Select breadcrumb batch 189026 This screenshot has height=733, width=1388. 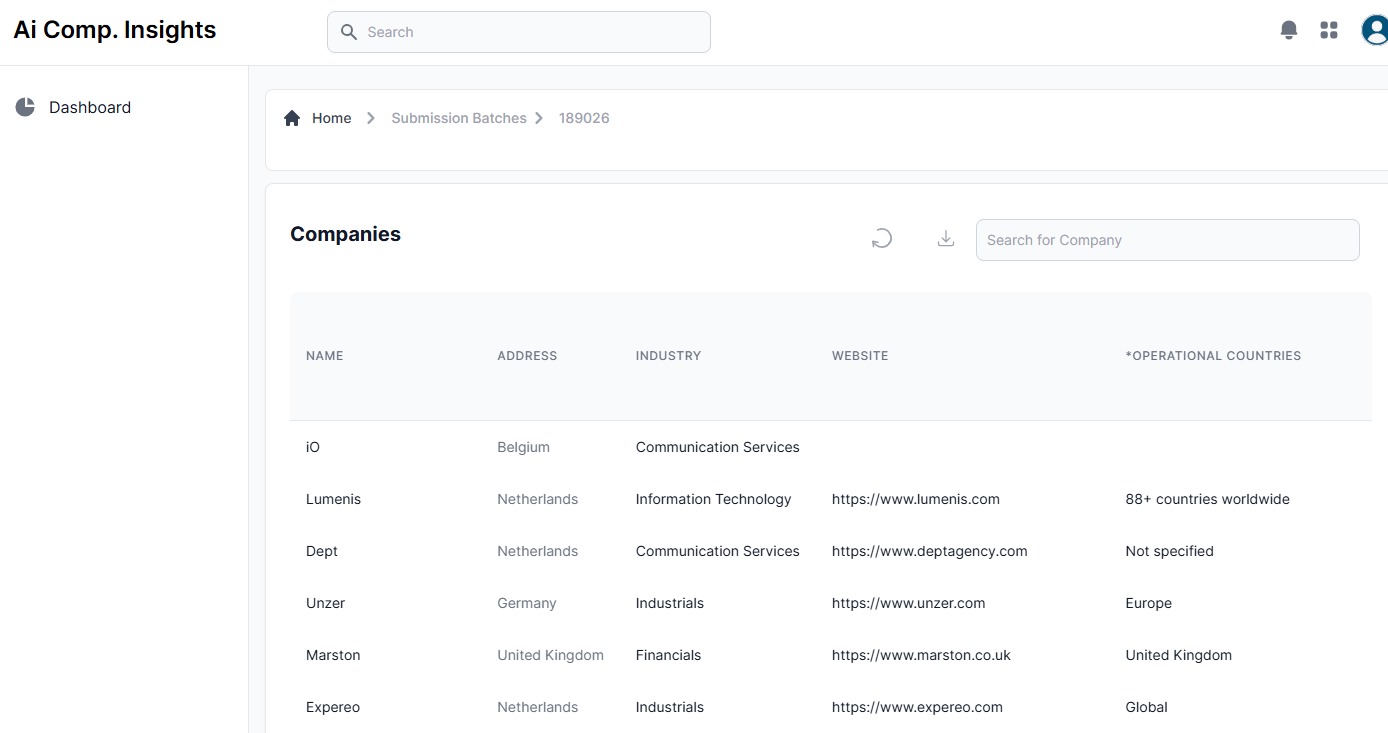click(584, 118)
